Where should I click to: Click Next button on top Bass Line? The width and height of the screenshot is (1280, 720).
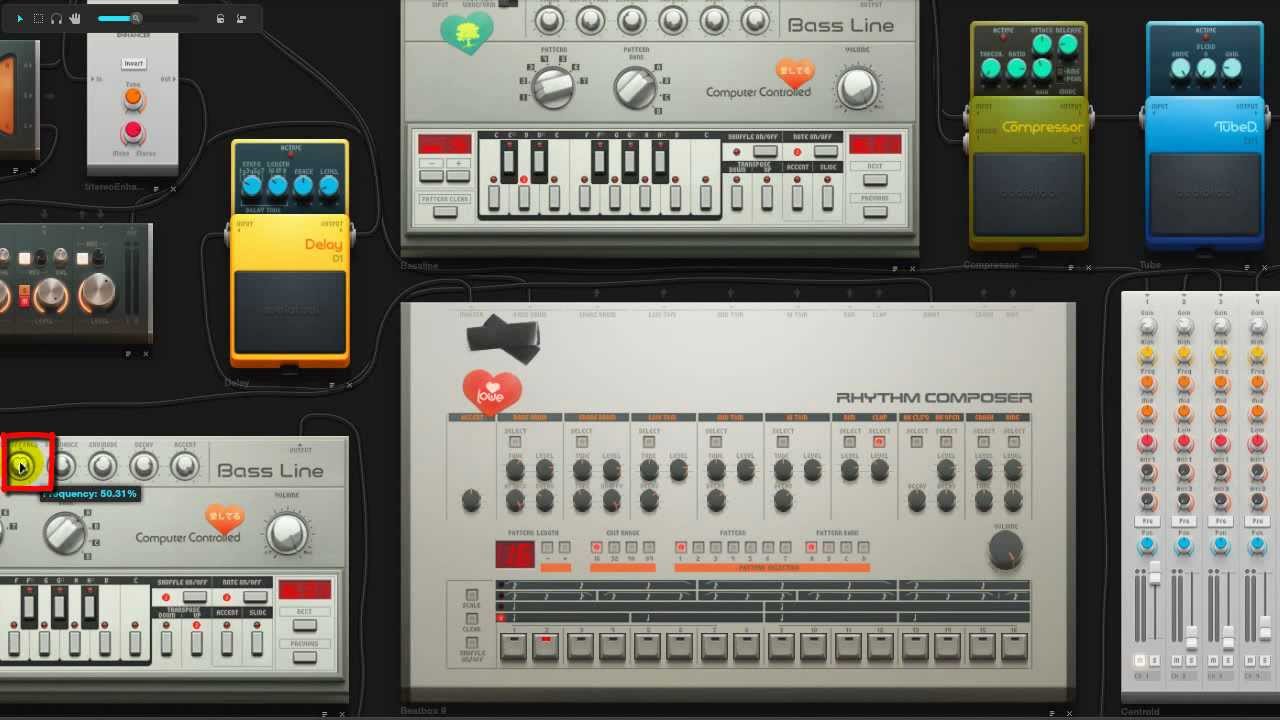(875, 180)
